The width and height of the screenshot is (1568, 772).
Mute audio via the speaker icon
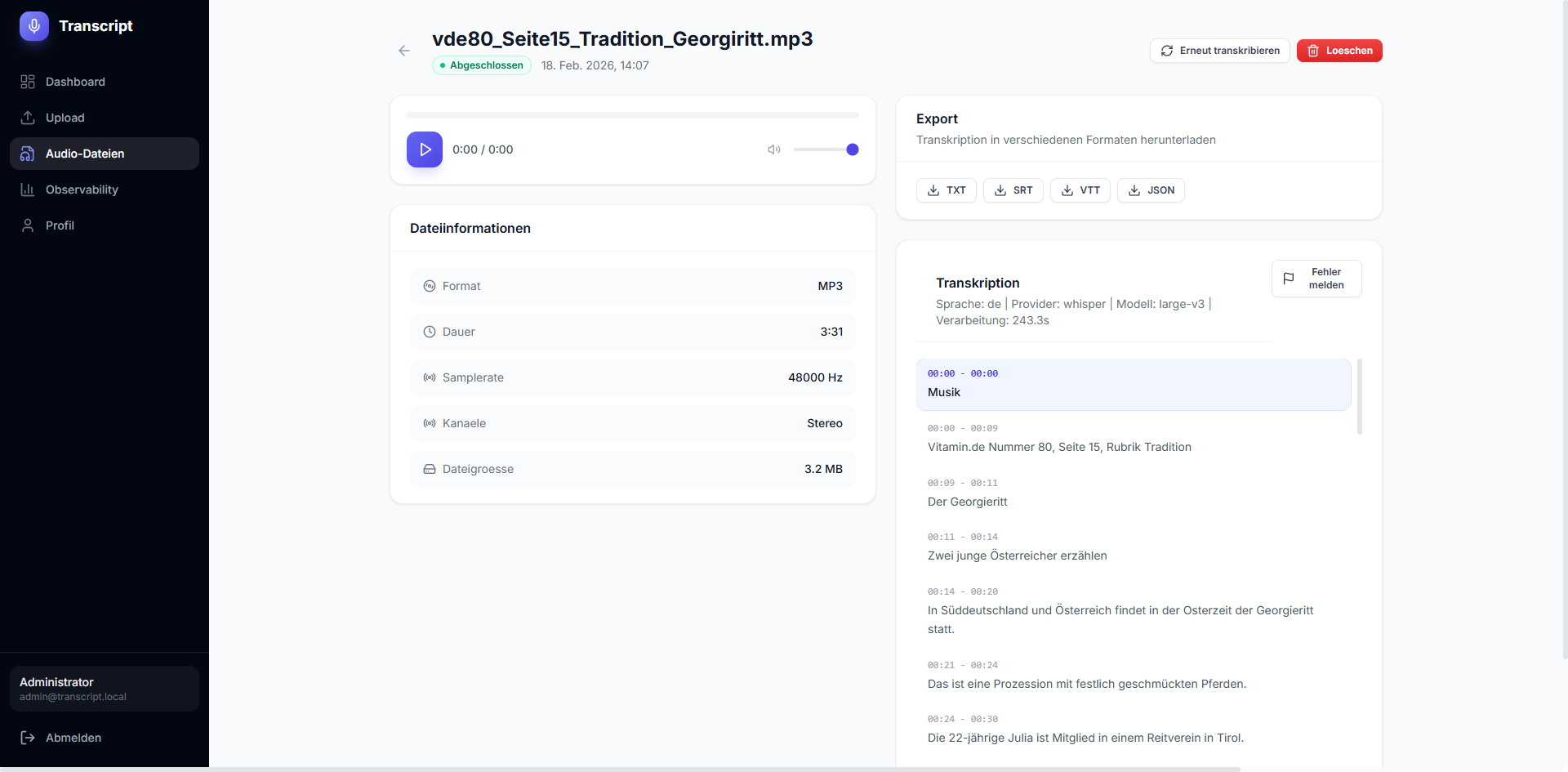click(x=773, y=149)
